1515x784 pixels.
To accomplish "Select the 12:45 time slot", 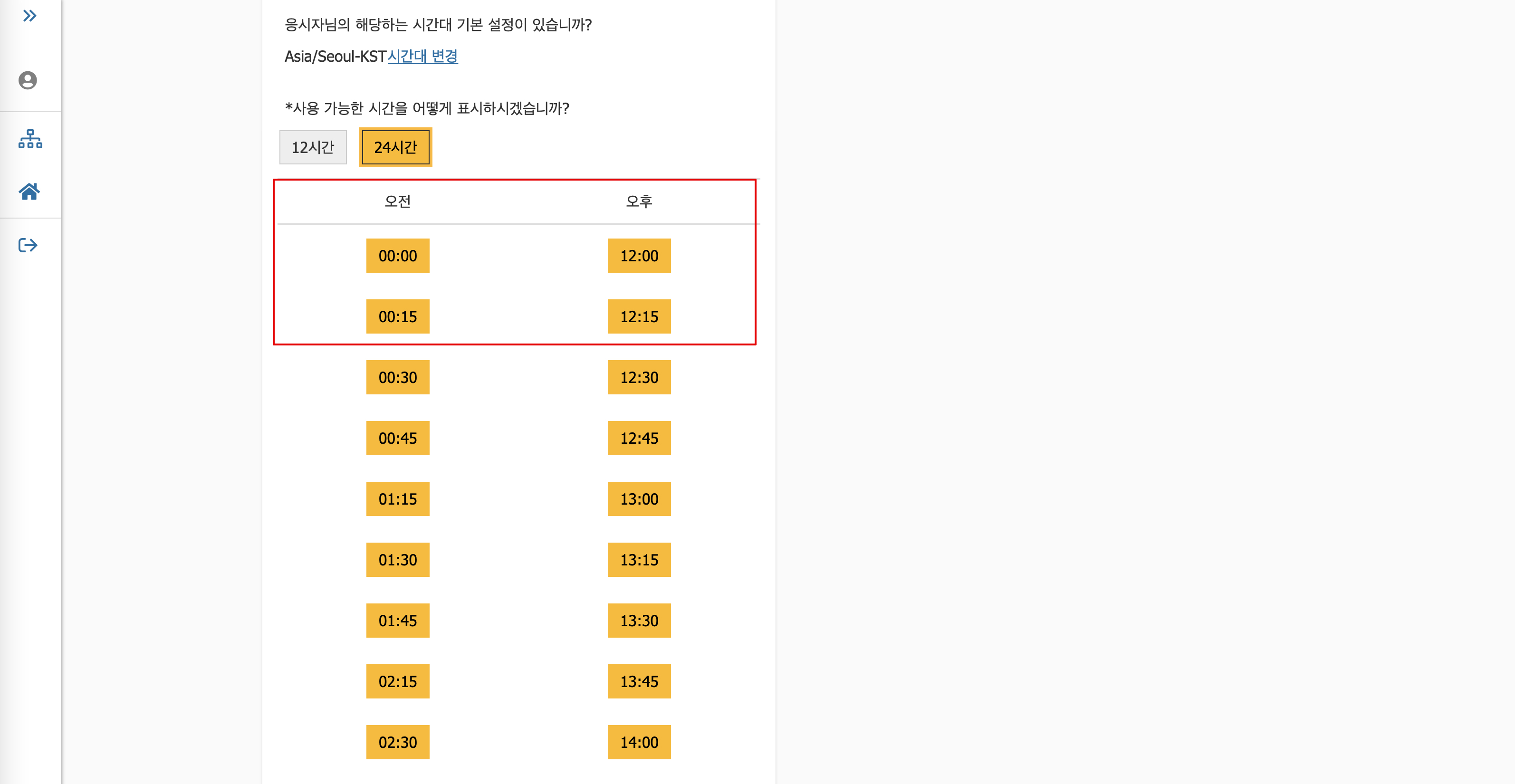I will [639, 438].
